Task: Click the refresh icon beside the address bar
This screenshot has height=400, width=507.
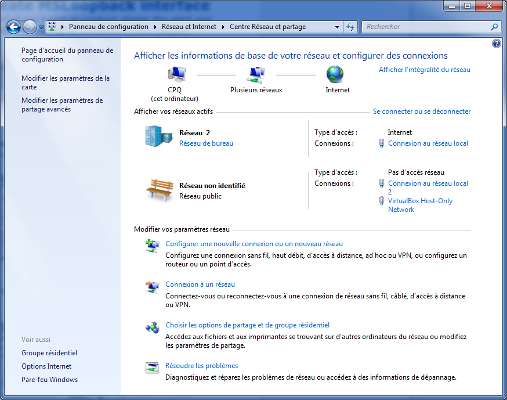Action: click(350, 27)
